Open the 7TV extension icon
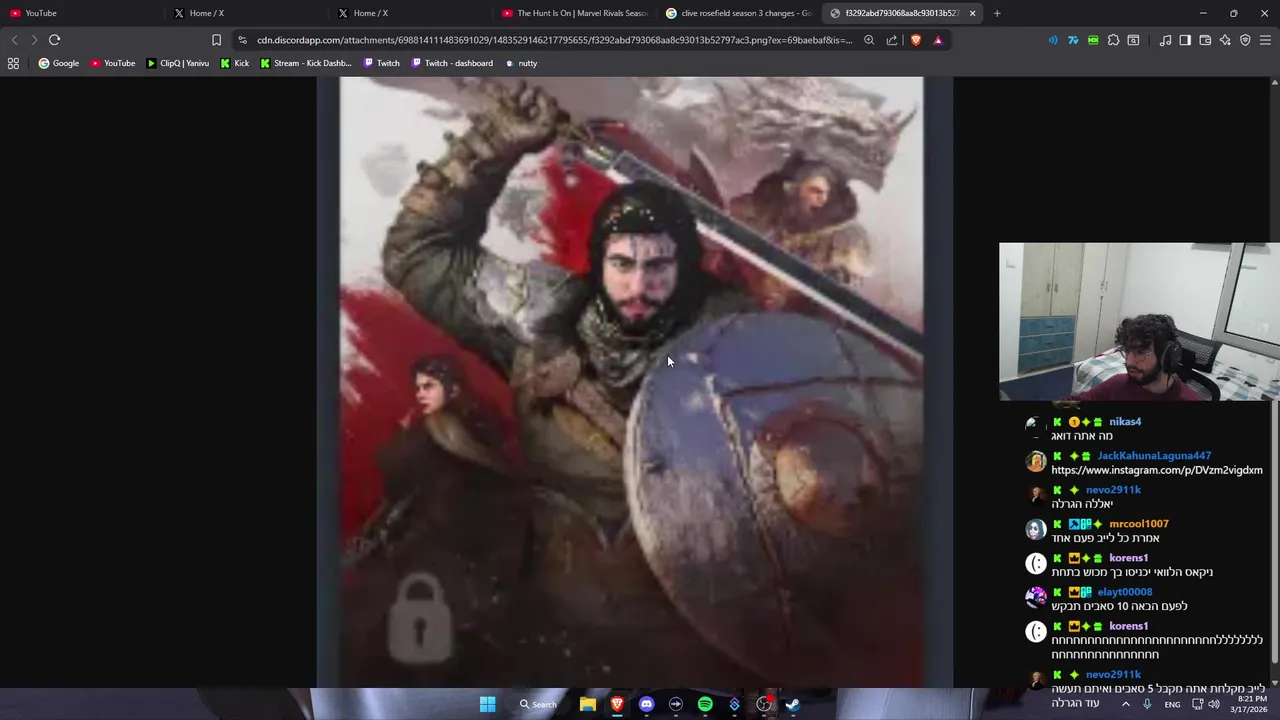 [x=1073, y=40]
